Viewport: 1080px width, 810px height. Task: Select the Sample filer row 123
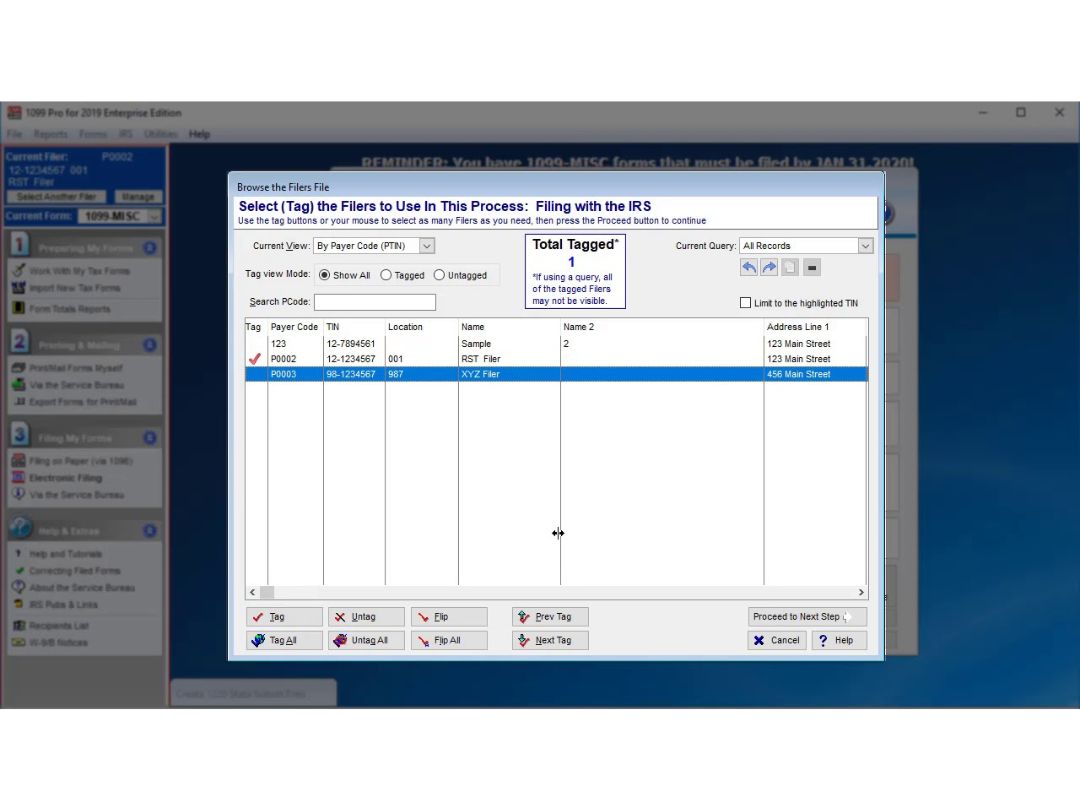pos(557,344)
